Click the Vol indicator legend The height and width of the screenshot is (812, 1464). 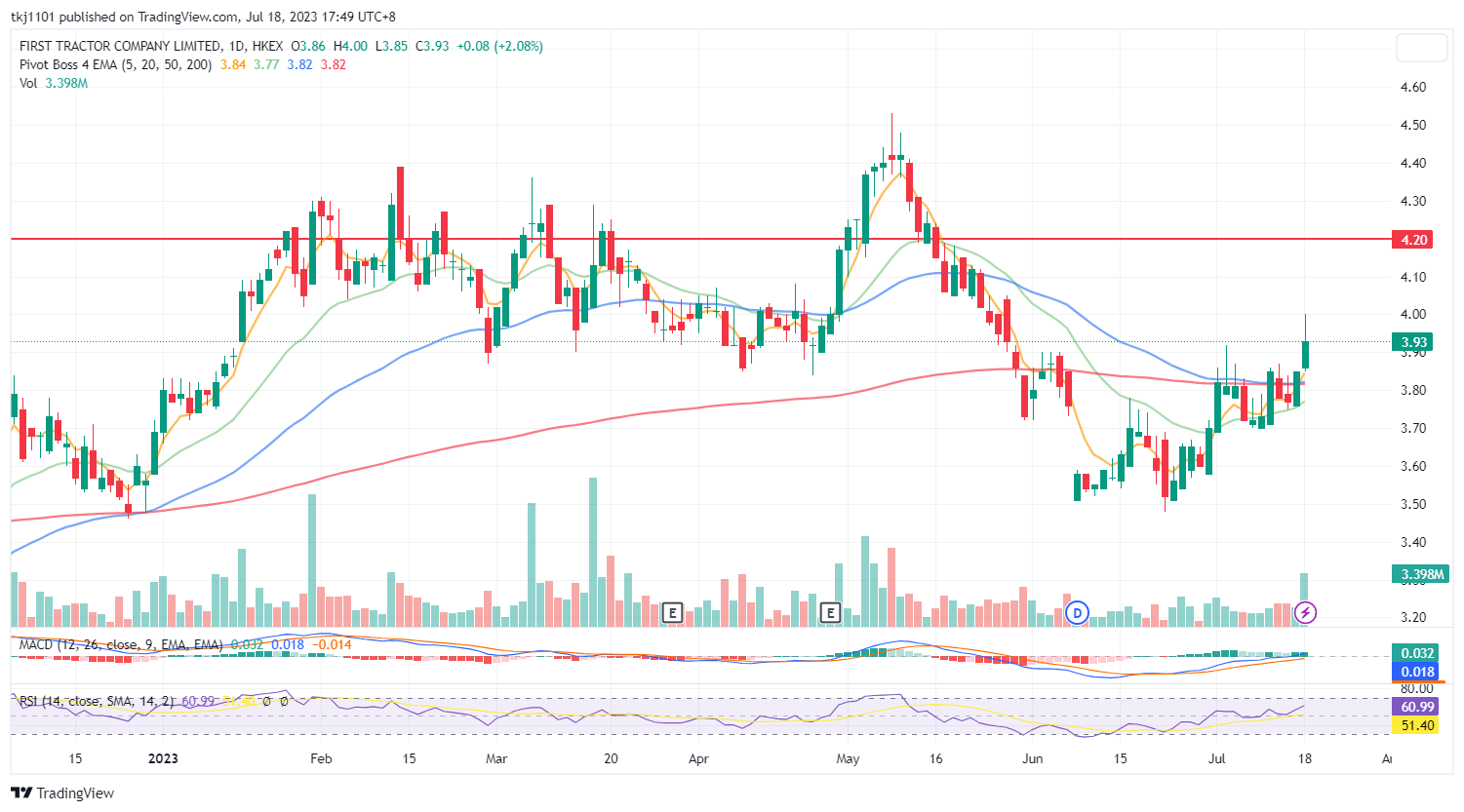click(x=28, y=83)
